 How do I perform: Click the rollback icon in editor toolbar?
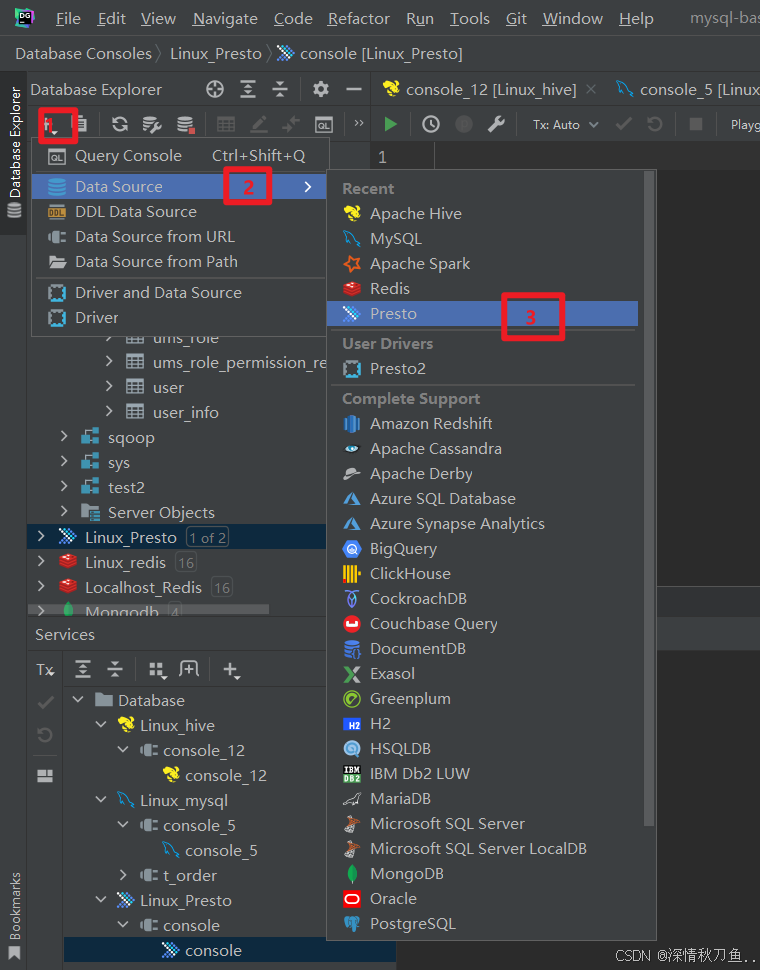655,124
